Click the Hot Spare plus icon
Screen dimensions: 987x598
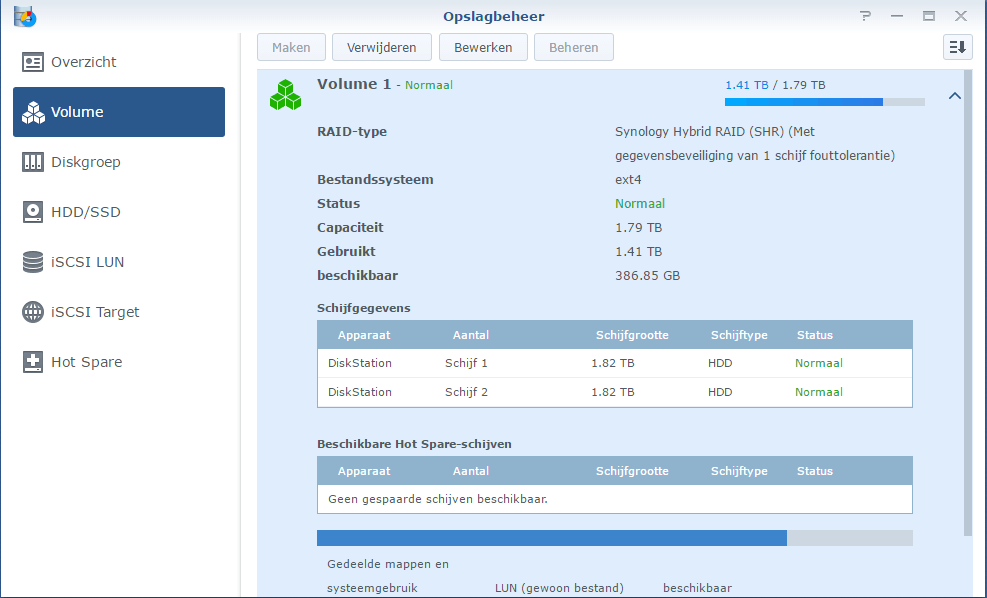pyautogui.click(x=33, y=362)
